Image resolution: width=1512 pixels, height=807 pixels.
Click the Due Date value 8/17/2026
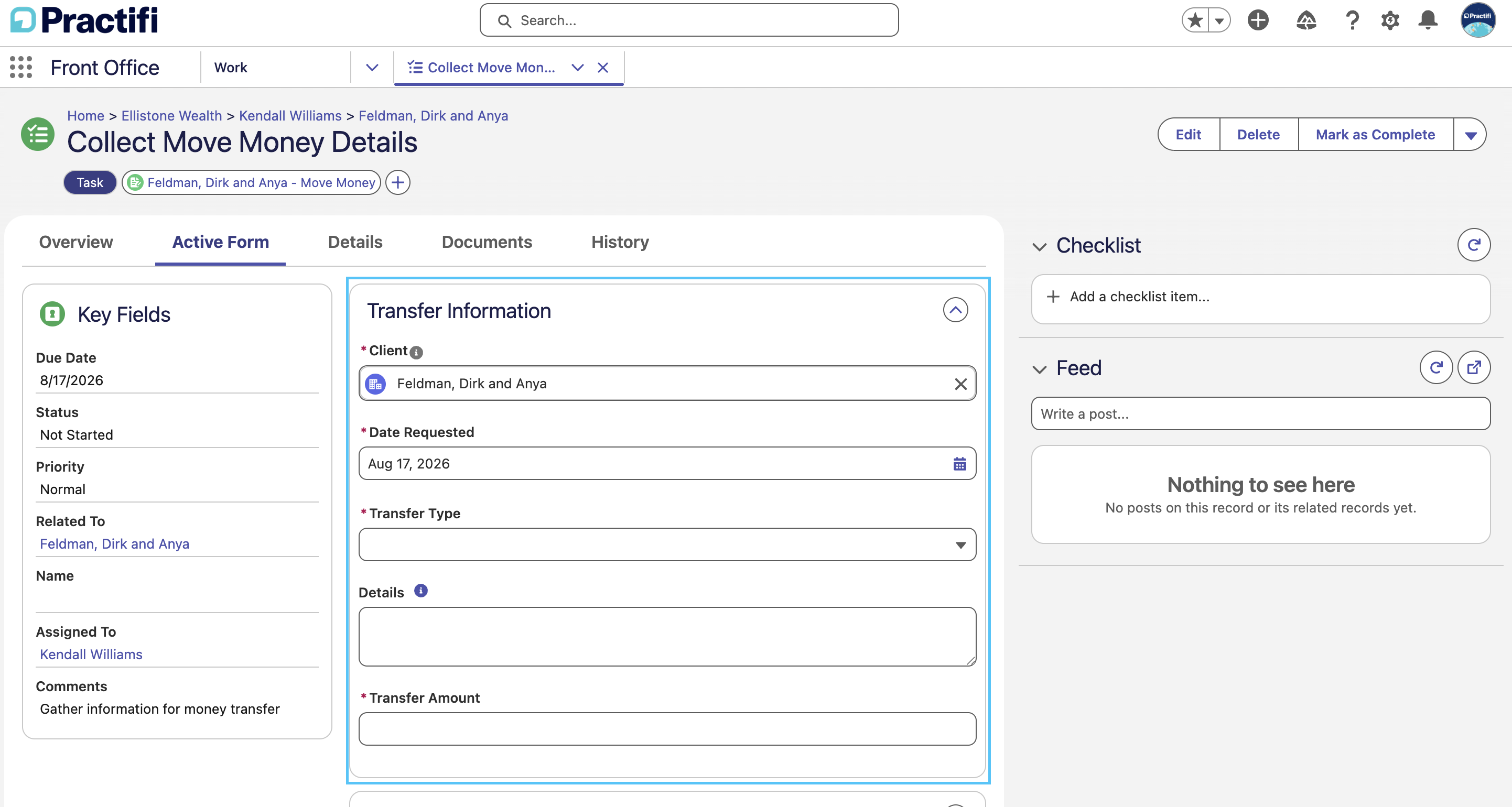[x=72, y=380]
